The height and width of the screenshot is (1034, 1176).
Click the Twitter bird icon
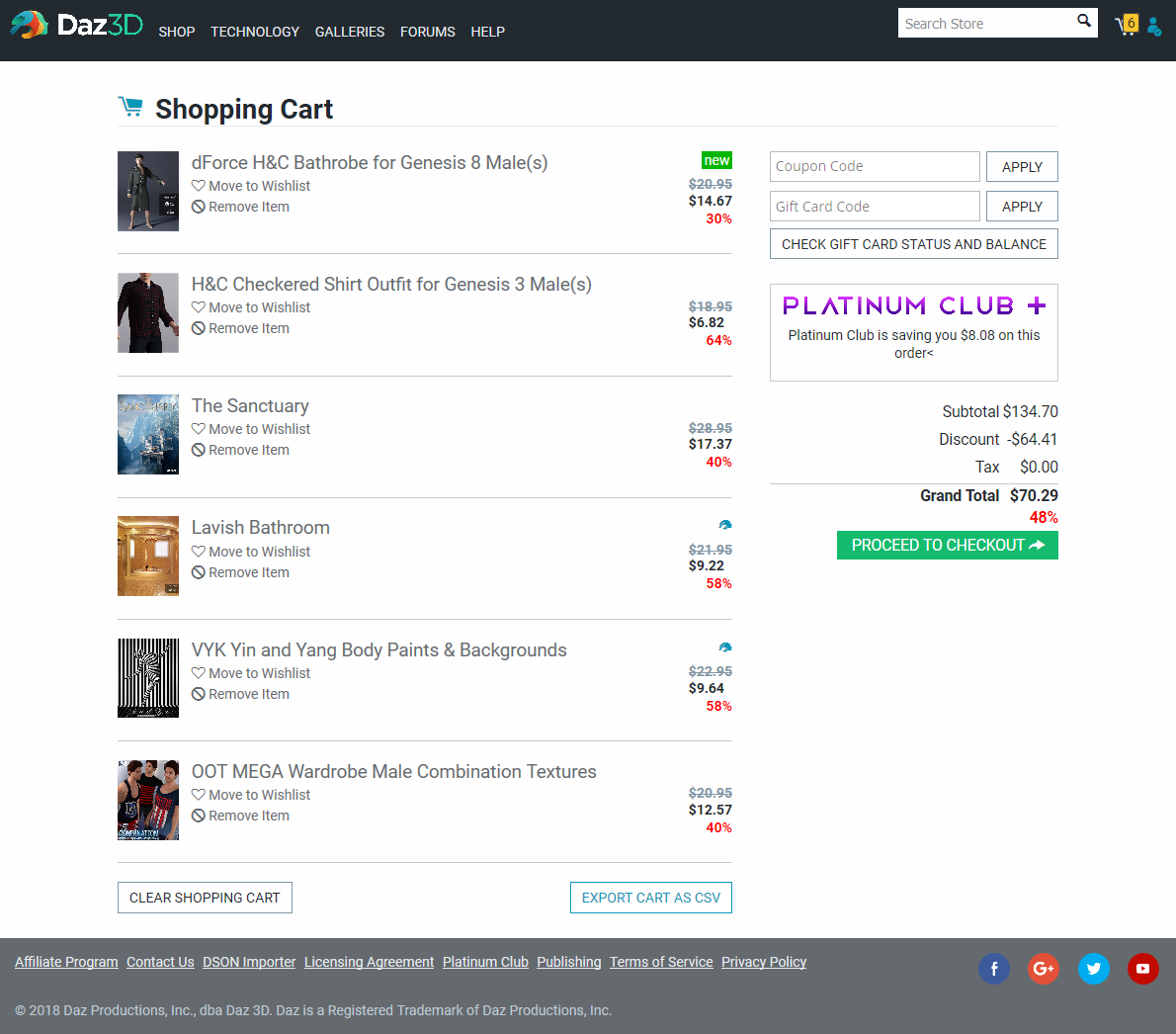point(1094,969)
